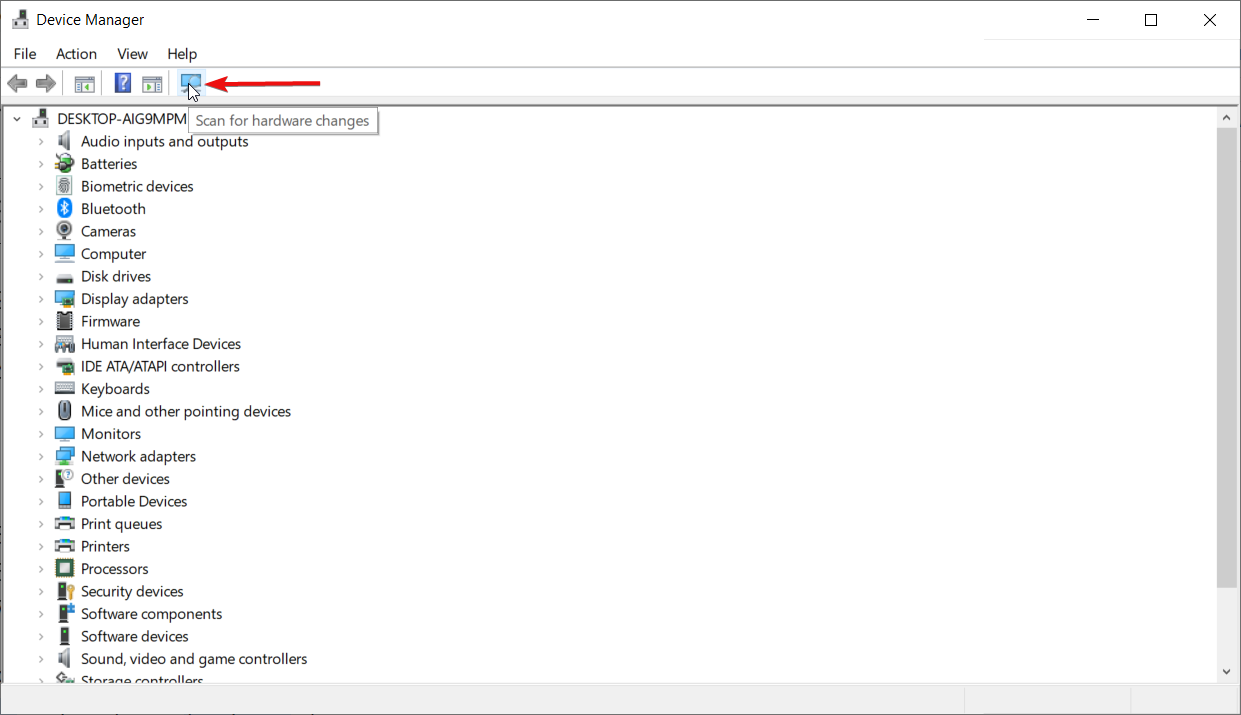This screenshot has width=1241, height=715.
Task: Click the Network adapters icon
Action: tap(65, 456)
